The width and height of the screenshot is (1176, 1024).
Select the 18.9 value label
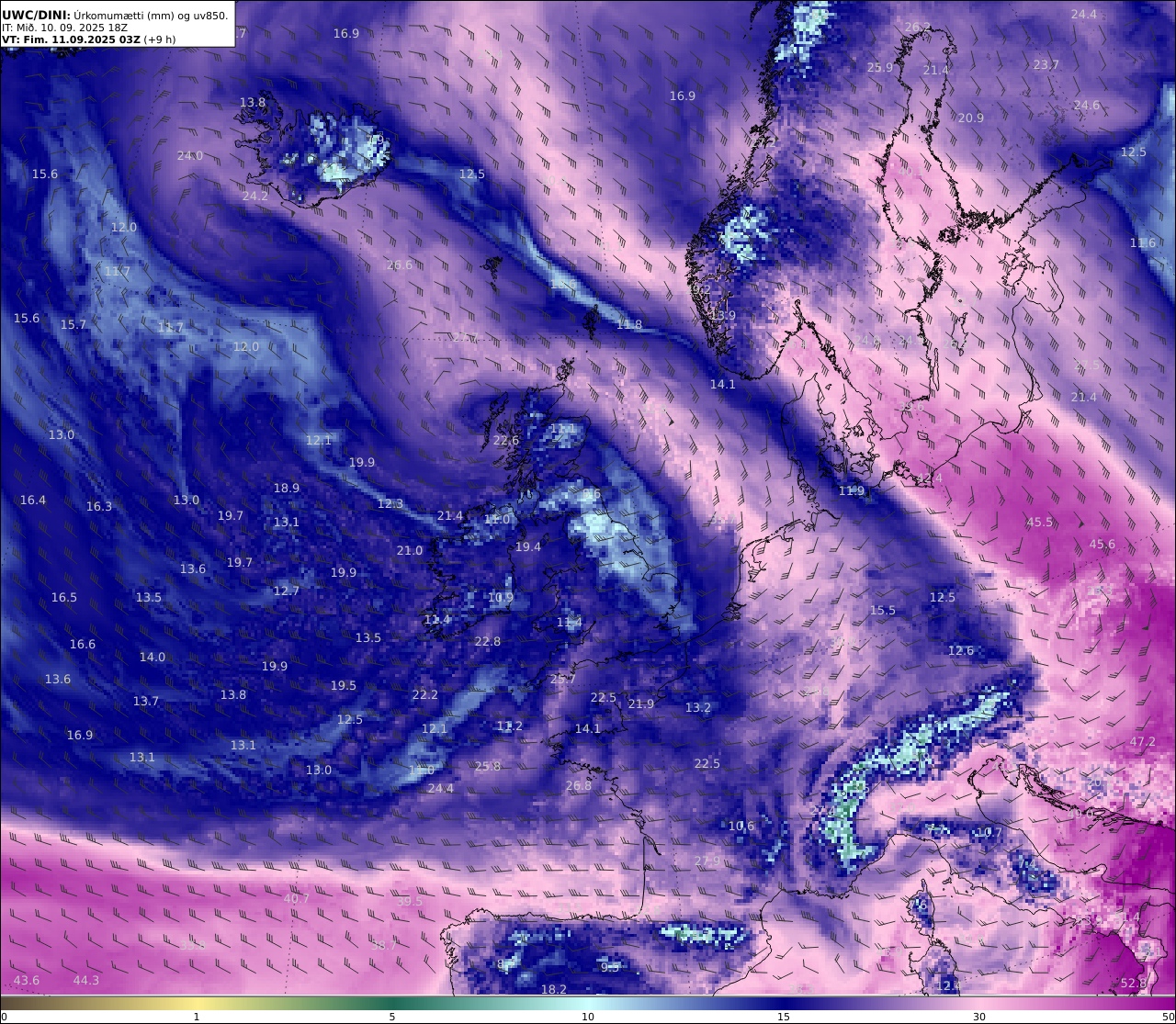coord(287,489)
